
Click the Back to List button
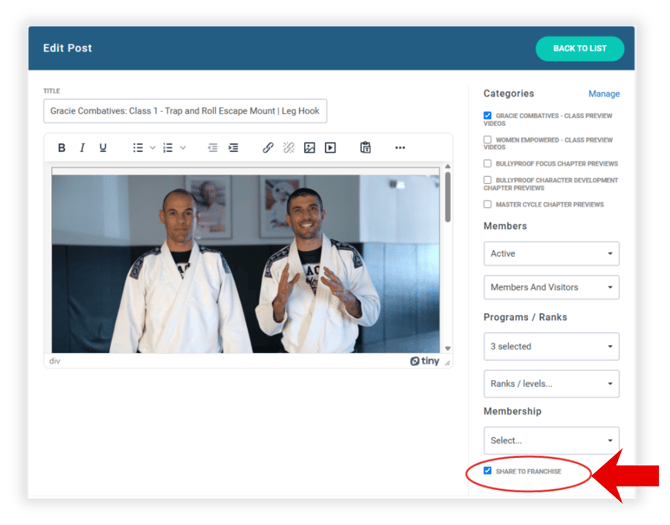579,49
